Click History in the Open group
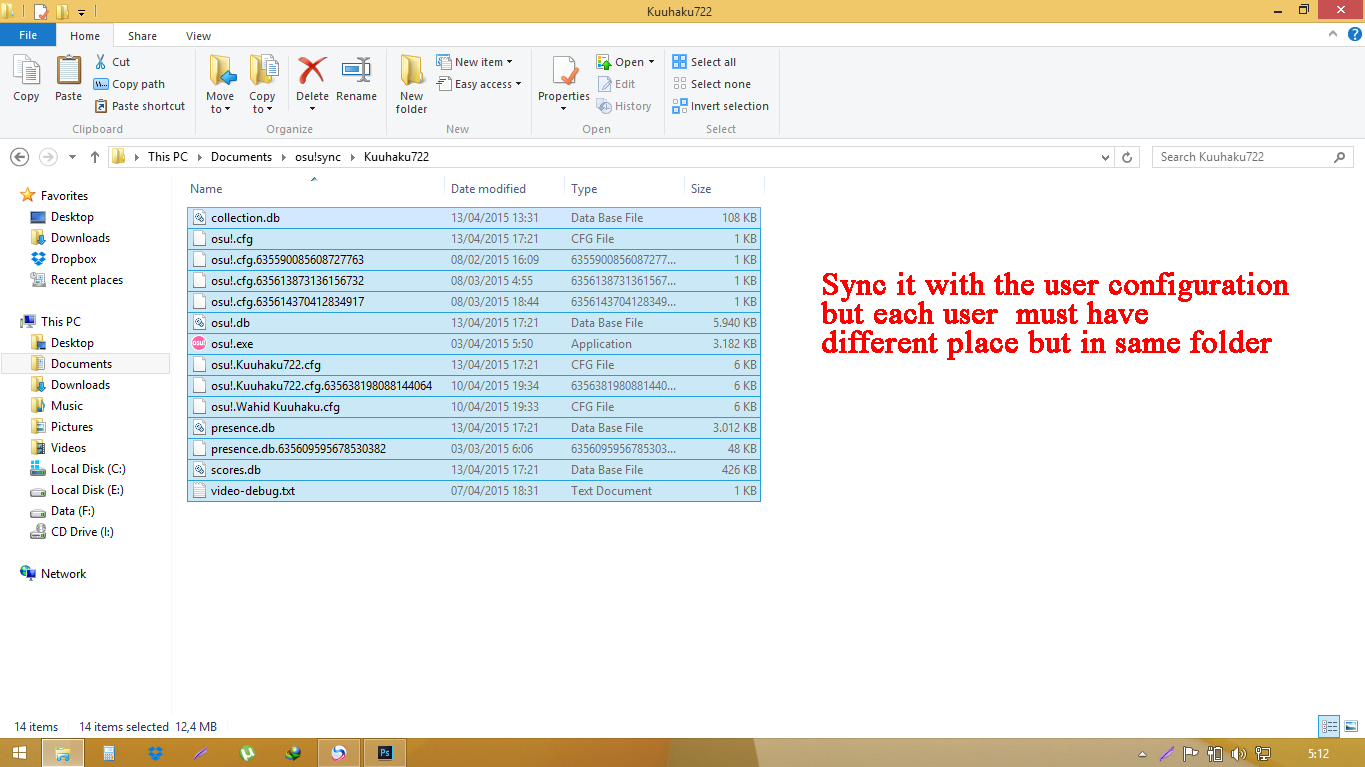Image resolution: width=1365 pixels, height=767 pixels. click(624, 106)
